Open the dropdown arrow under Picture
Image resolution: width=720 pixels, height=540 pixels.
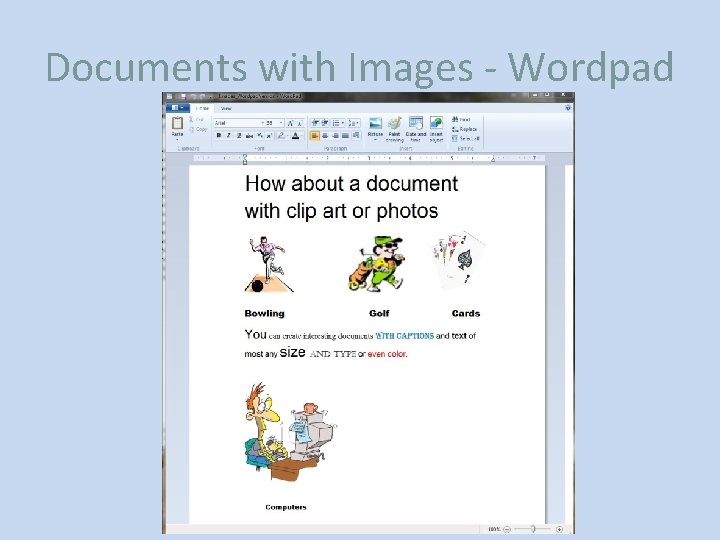[x=375, y=140]
